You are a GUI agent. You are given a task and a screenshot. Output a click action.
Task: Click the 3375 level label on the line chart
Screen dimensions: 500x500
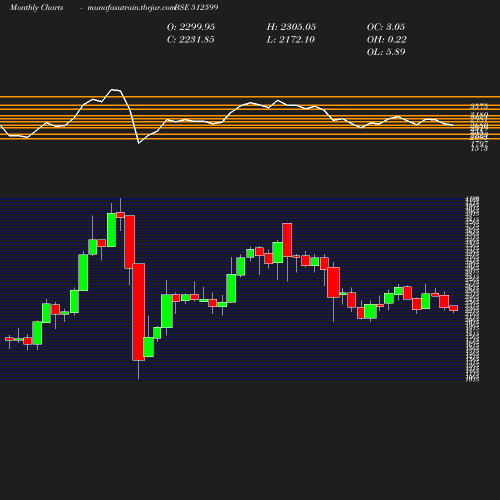click(x=479, y=106)
